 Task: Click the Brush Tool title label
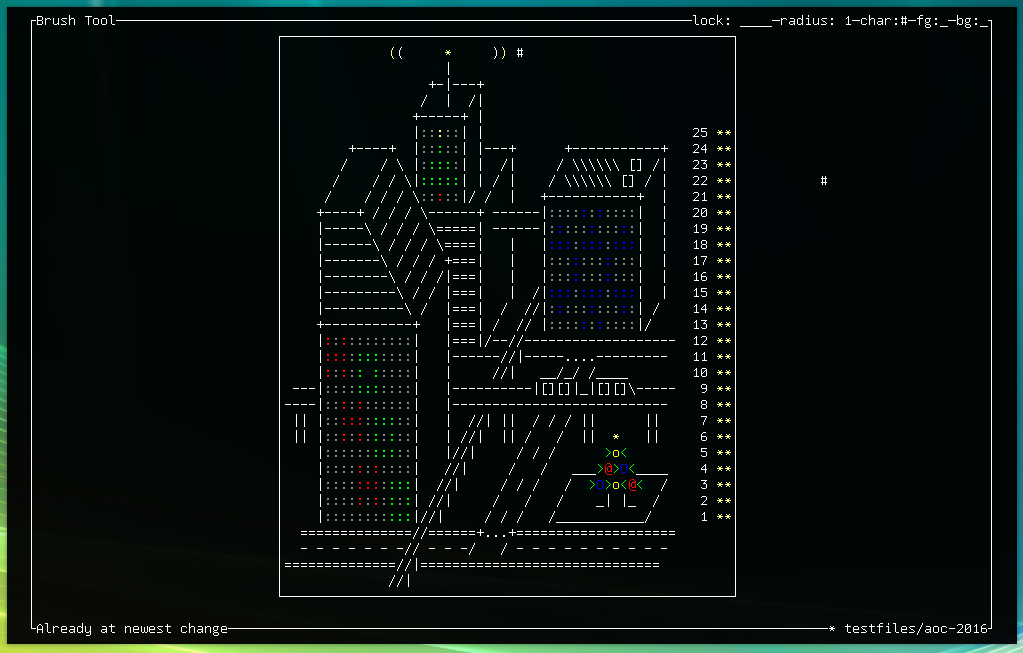[x=78, y=19]
